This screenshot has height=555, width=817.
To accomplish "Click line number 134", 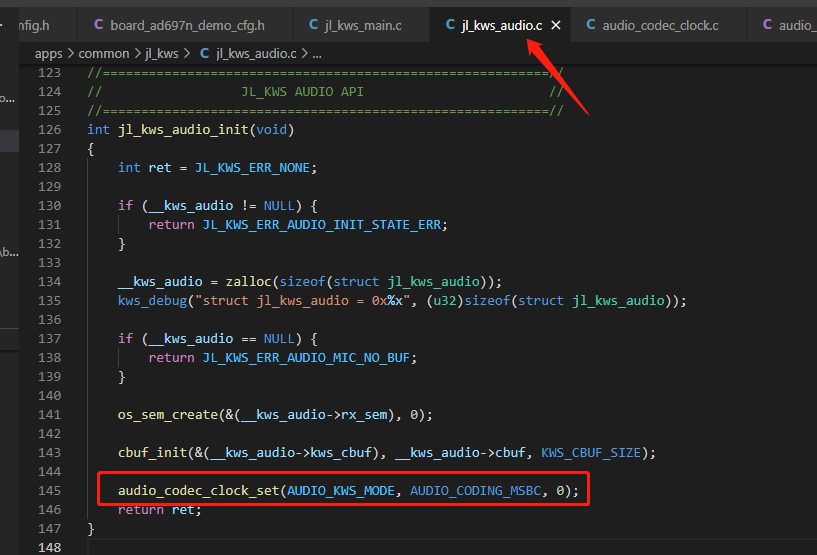I will 49,281.
